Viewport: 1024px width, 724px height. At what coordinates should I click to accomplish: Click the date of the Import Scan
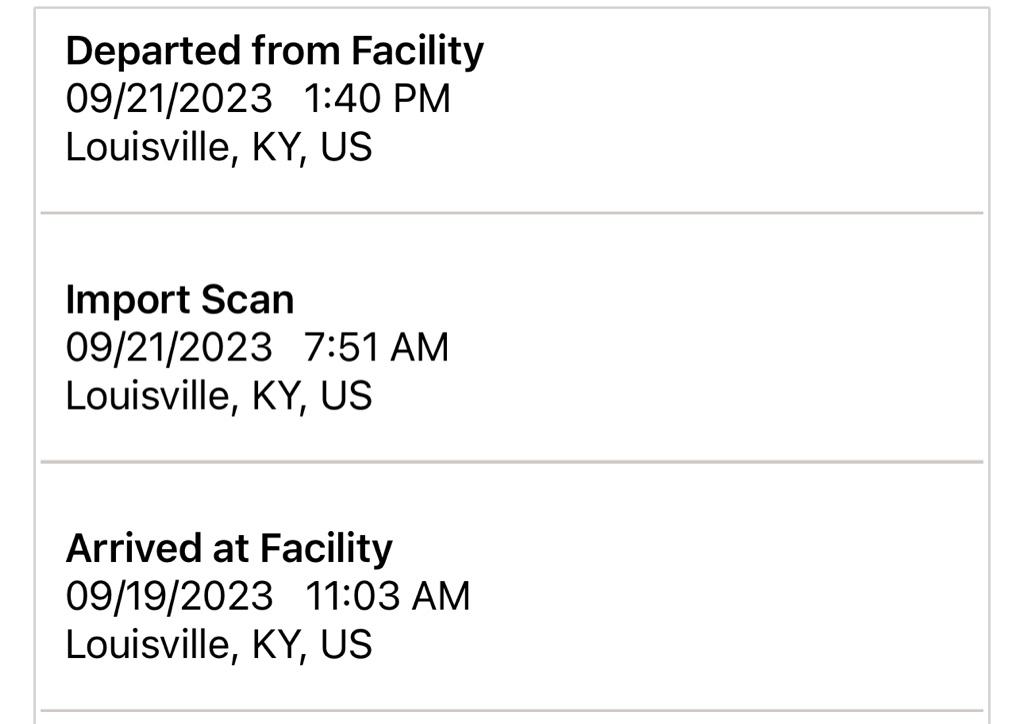pos(169,347)
